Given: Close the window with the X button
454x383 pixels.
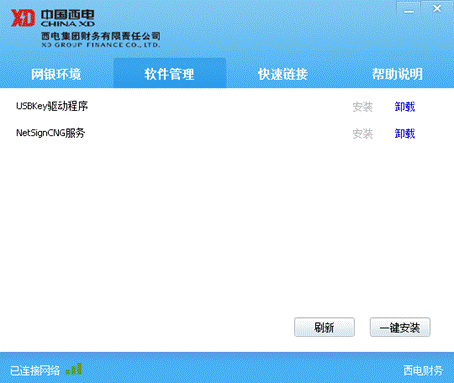Looking at the screenshot, I should pyautogui.click(x=437, y=9).
